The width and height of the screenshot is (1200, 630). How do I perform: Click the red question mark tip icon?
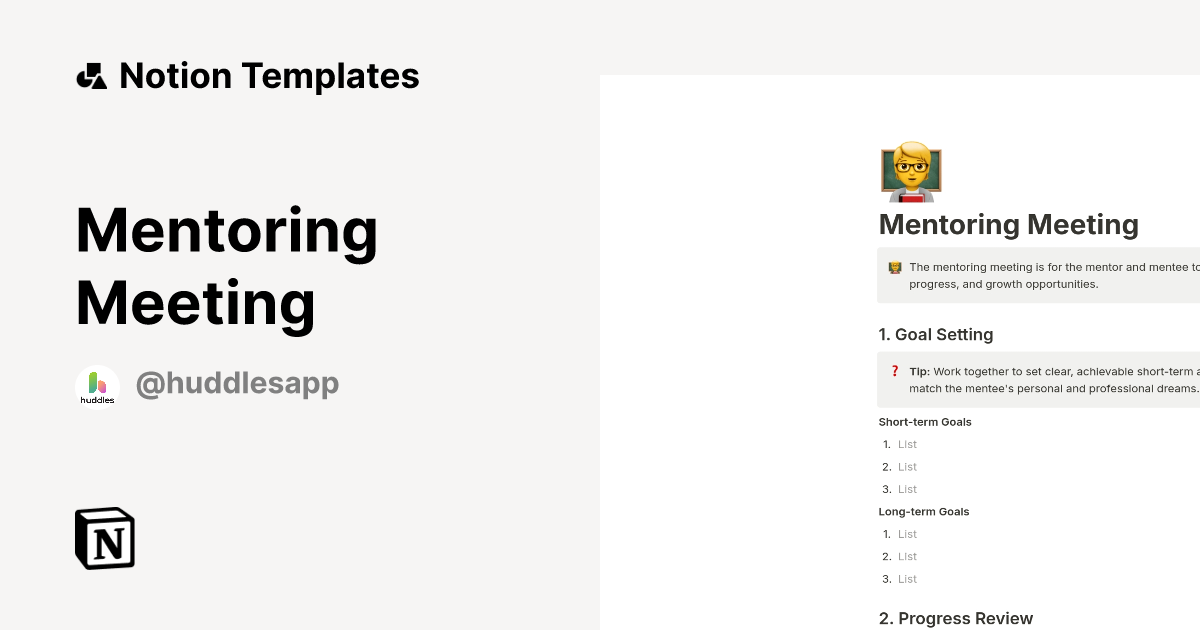point(895,371)
